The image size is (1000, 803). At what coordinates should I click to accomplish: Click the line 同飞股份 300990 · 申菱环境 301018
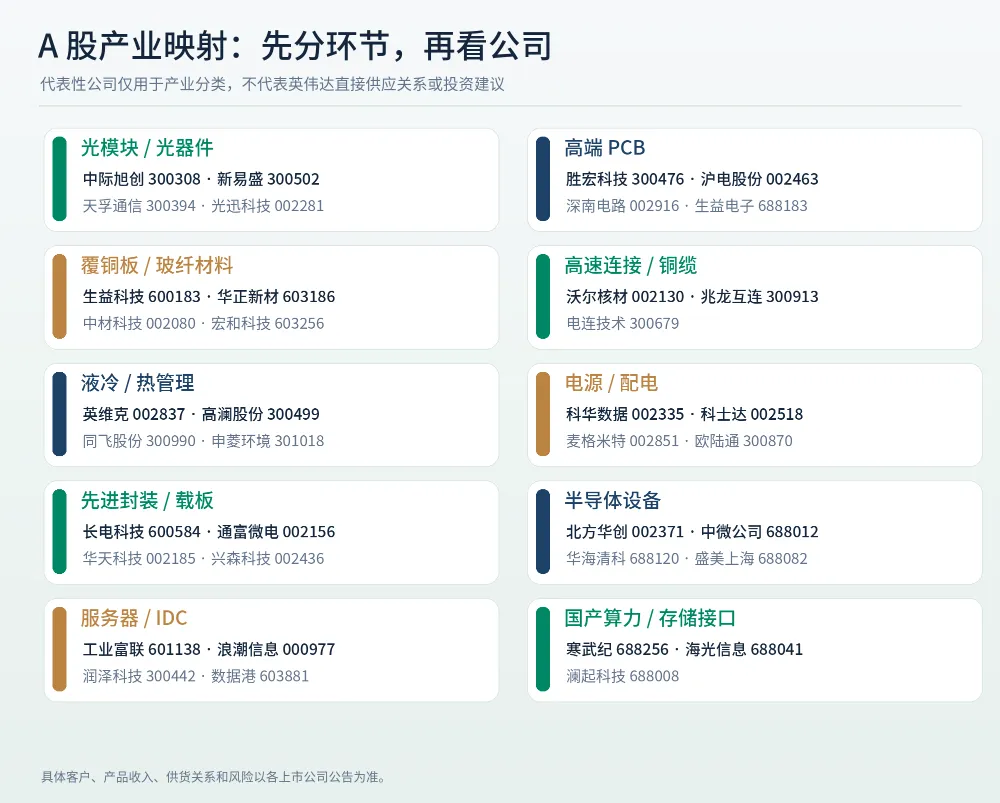[203, 441]
